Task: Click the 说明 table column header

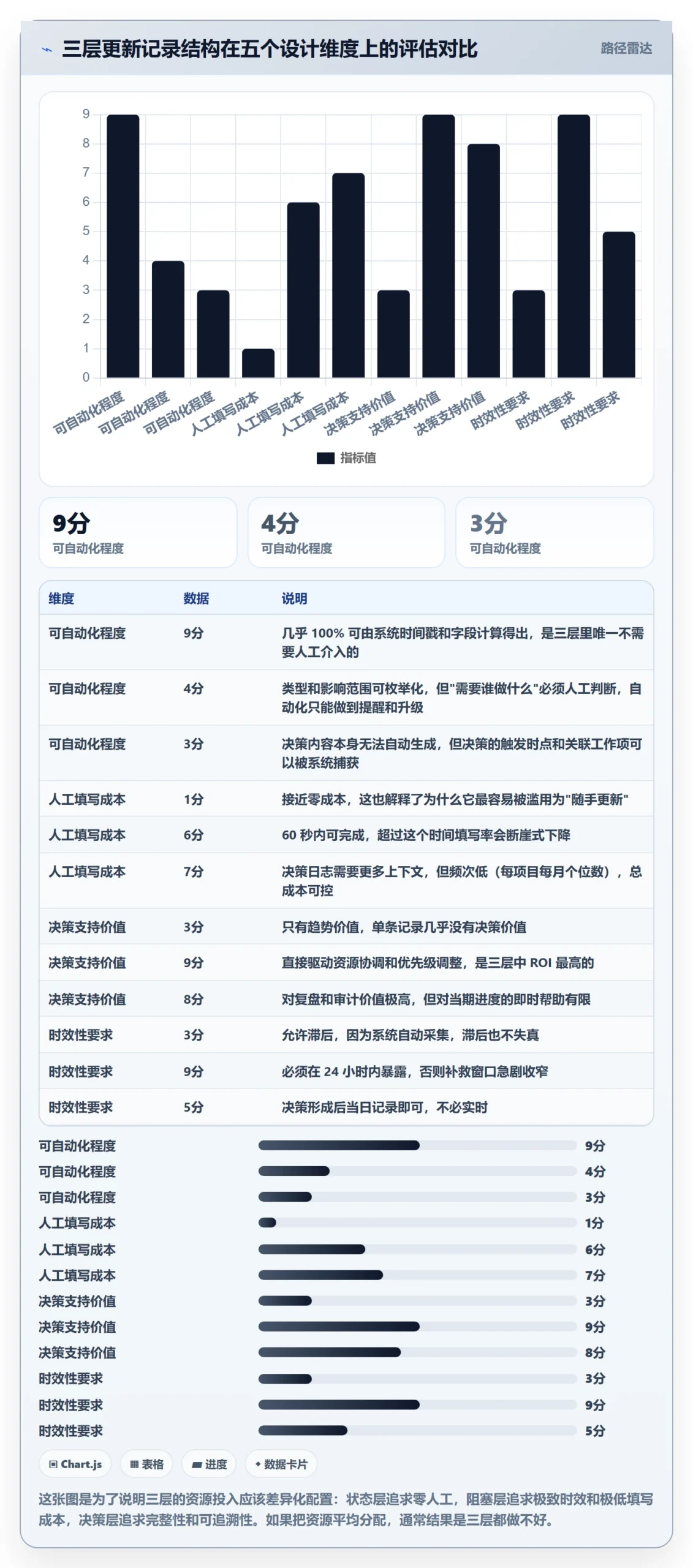Action: tap(294, 598)
